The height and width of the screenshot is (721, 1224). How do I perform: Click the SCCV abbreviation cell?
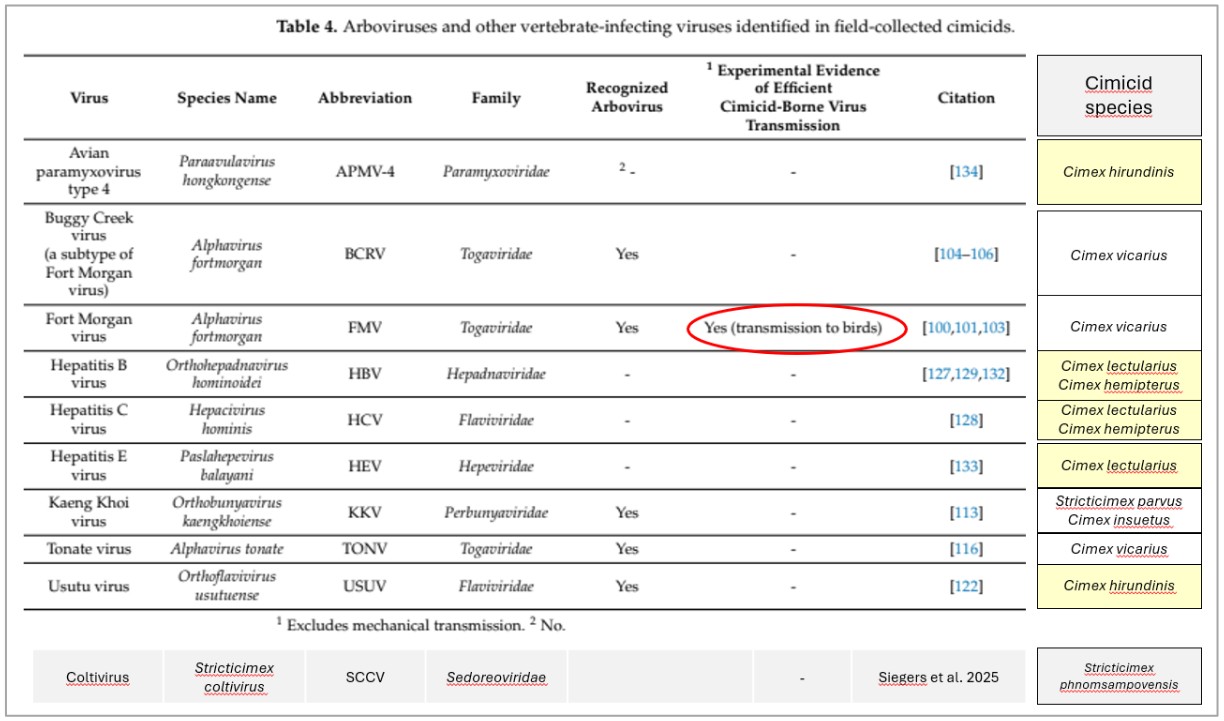tap(365, 677)
